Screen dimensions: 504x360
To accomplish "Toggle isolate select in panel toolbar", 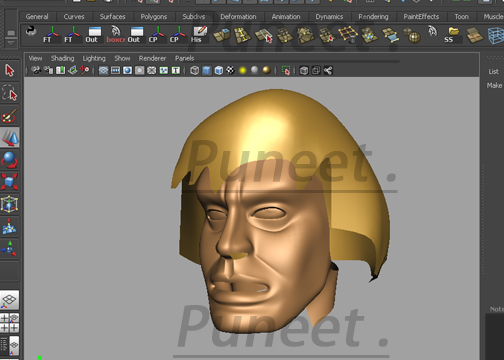I will pyautogui.click(x=286, y=70).
